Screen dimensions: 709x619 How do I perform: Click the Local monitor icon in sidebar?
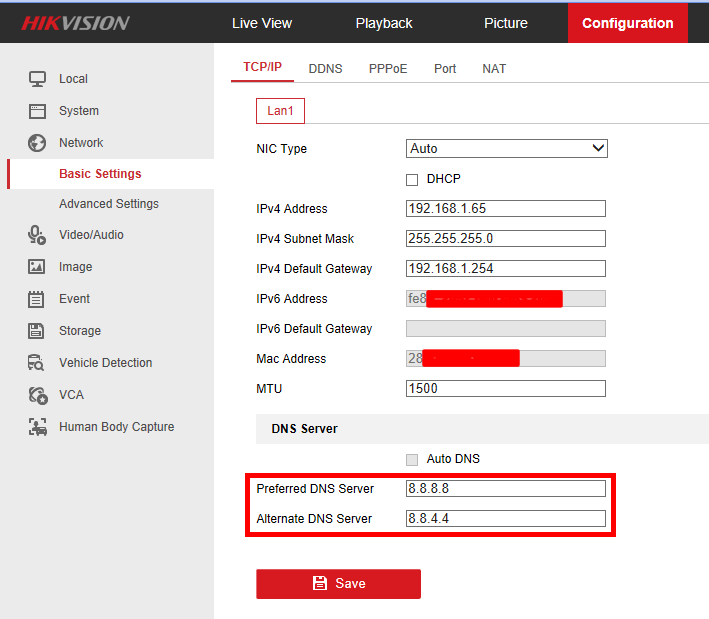click(37, 79)
